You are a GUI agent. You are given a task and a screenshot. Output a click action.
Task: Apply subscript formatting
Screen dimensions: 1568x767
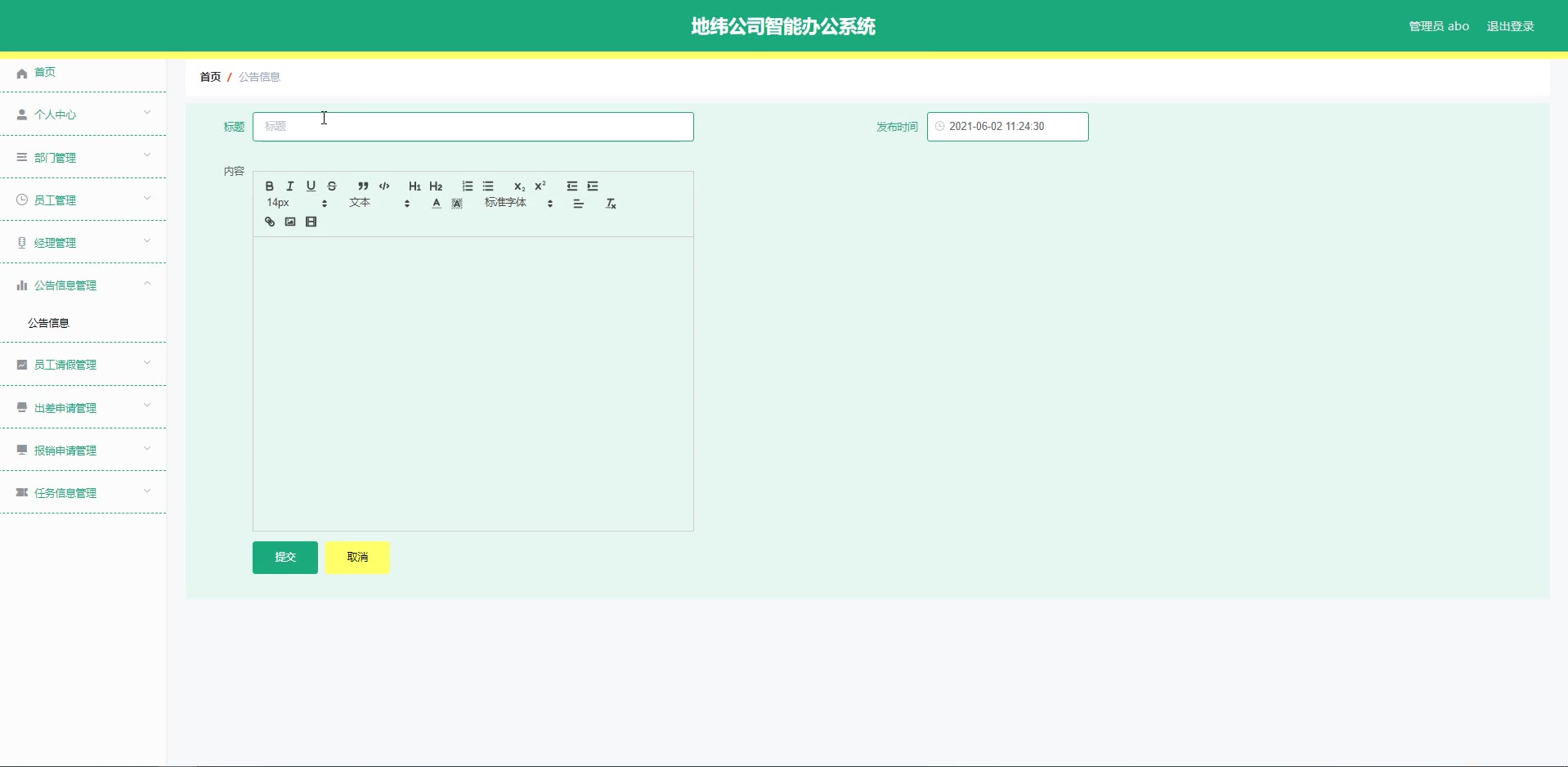coord(519,186)
